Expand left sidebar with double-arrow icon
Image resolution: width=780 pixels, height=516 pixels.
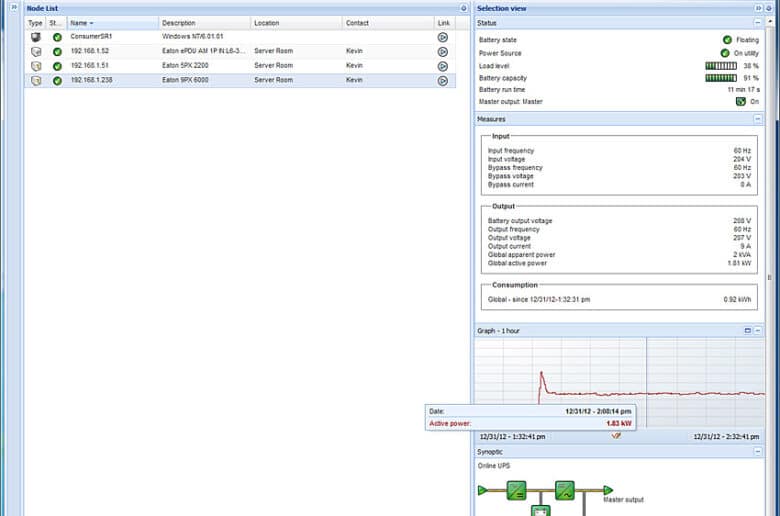pyautogui.click(x=14, y=7)
